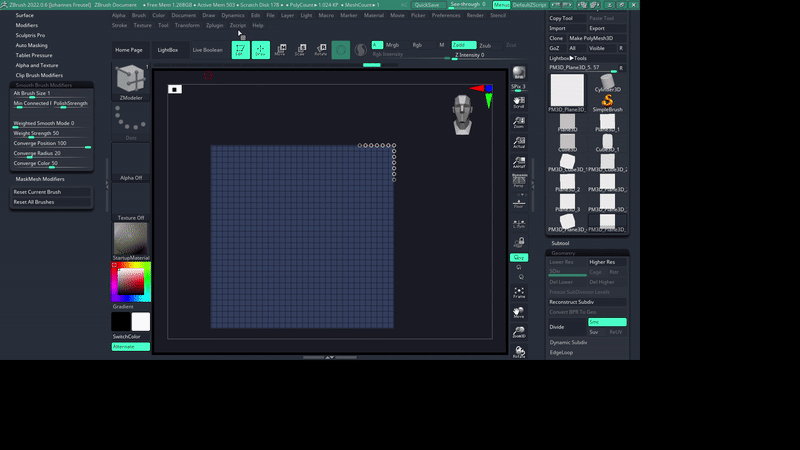Screen dimensions: 800x450
Task: Expand the Subtool palette section
Action: tap(561, 243)
